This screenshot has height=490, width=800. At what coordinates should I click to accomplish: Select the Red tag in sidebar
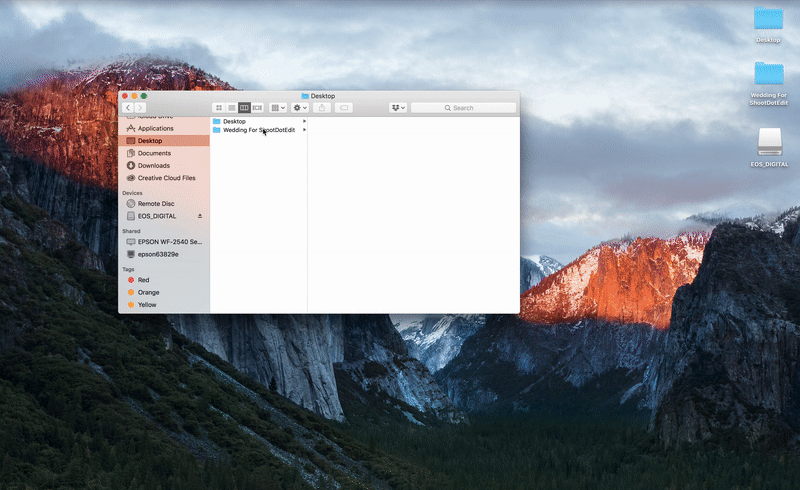click(143, 280)
